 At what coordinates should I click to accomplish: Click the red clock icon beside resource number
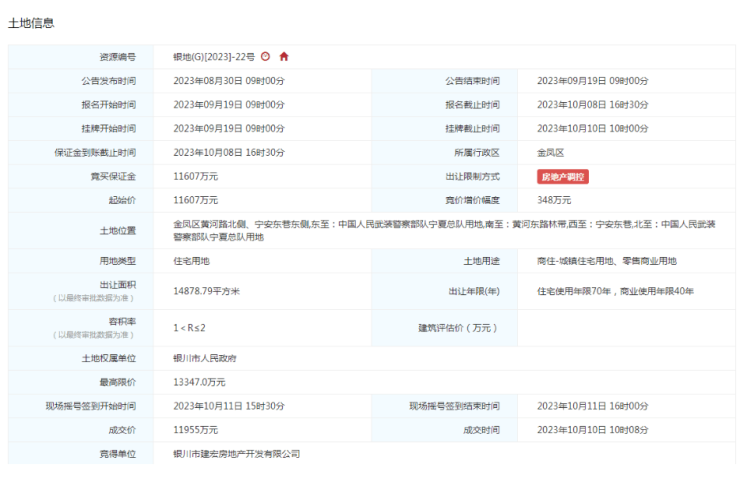coord(265,56)
